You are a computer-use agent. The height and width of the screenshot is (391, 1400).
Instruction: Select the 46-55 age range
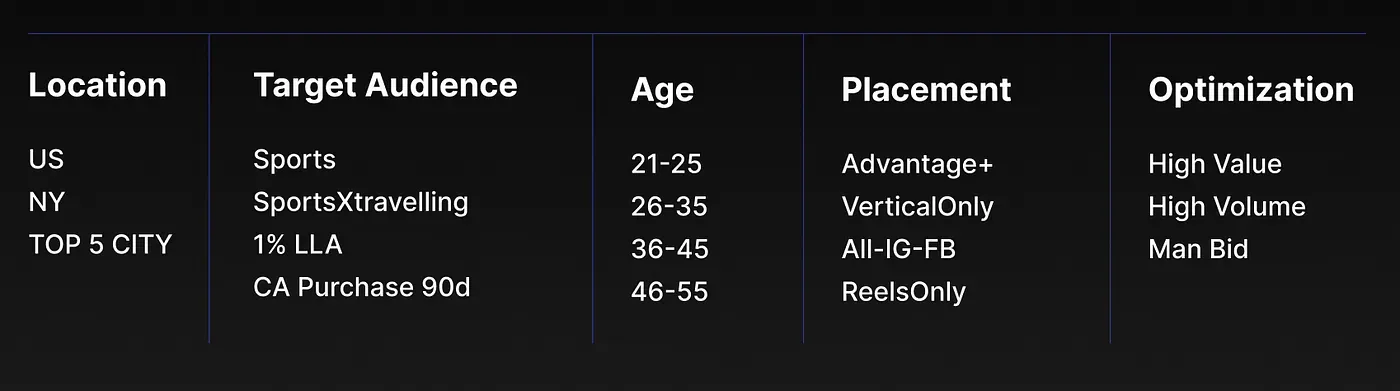669,292
